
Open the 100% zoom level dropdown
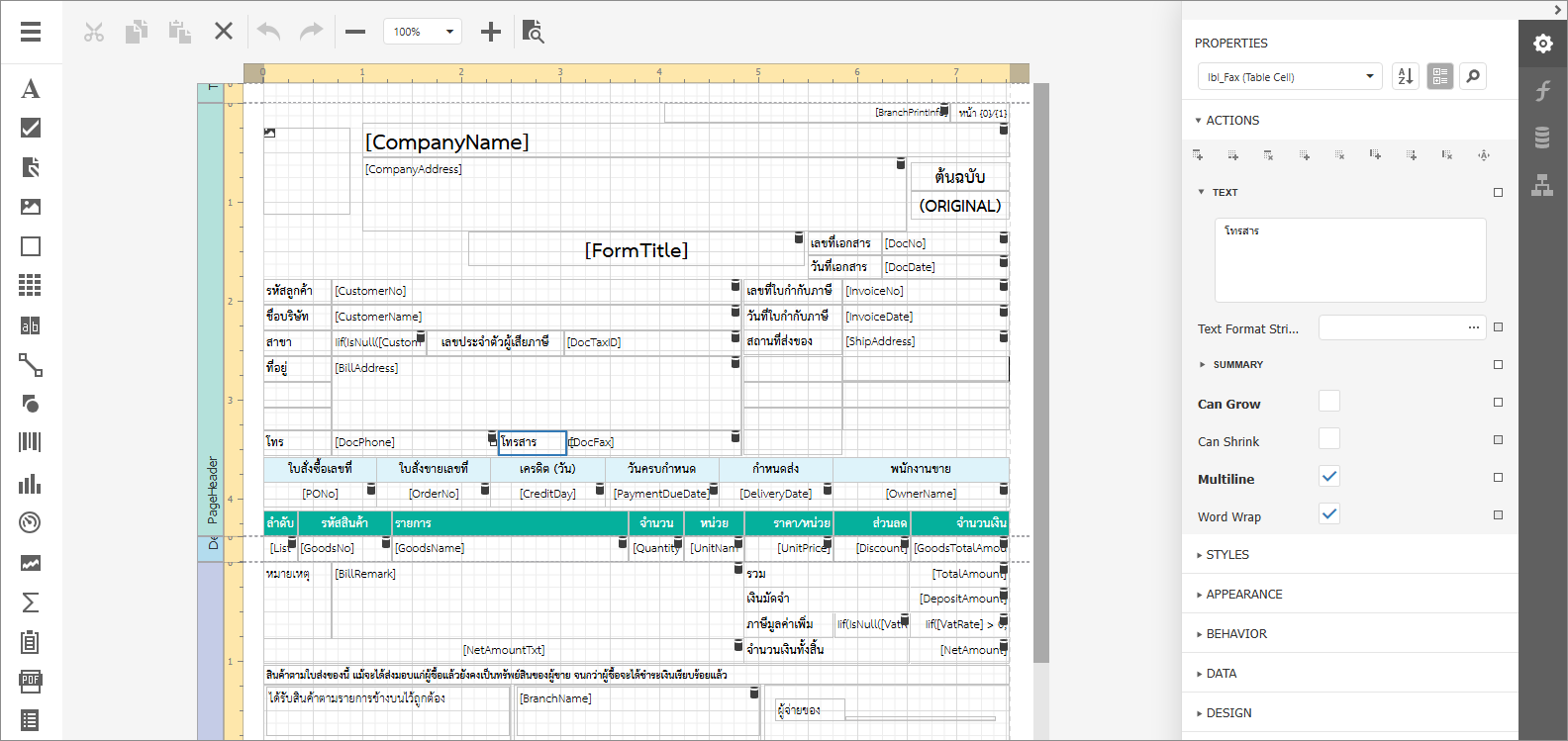423,32
